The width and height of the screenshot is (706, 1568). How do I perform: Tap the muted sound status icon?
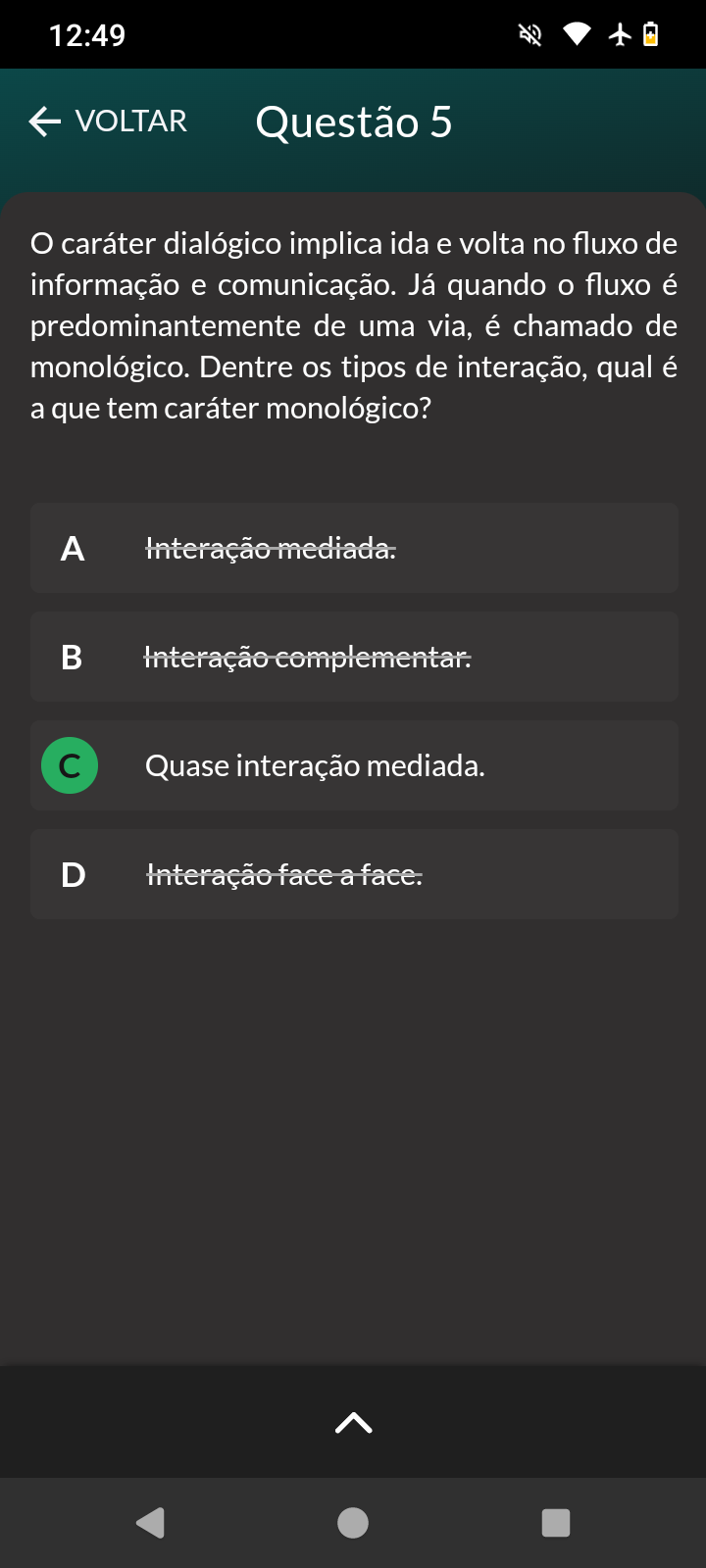click(530, 35)
